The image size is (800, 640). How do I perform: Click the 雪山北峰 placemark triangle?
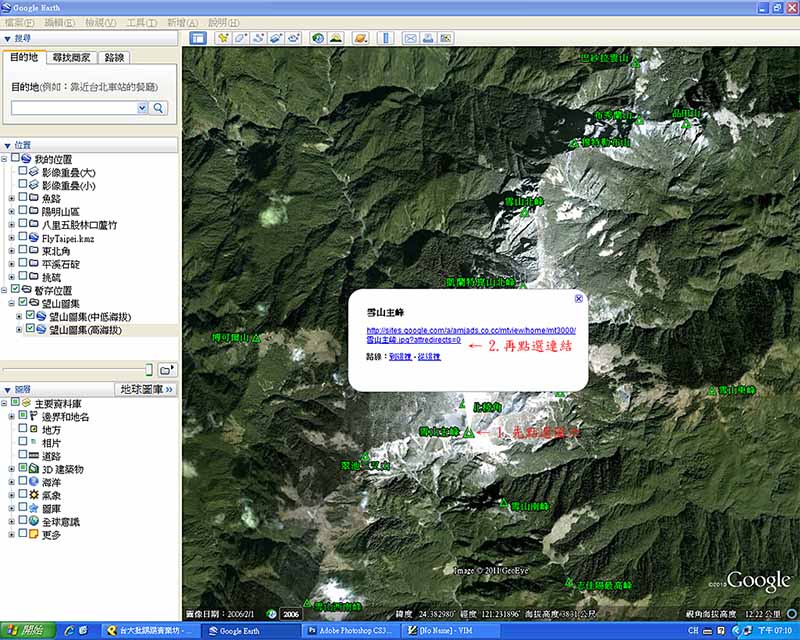(x=524, y=212)
